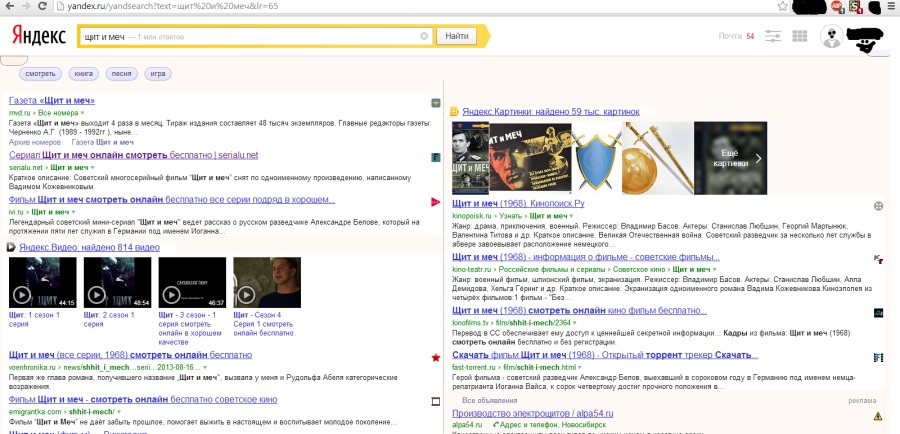The width and height of the screenshot is (900, 434).
Task: Expand voenhronika.ru result dropdown arrow
Action: pos(205,367)
